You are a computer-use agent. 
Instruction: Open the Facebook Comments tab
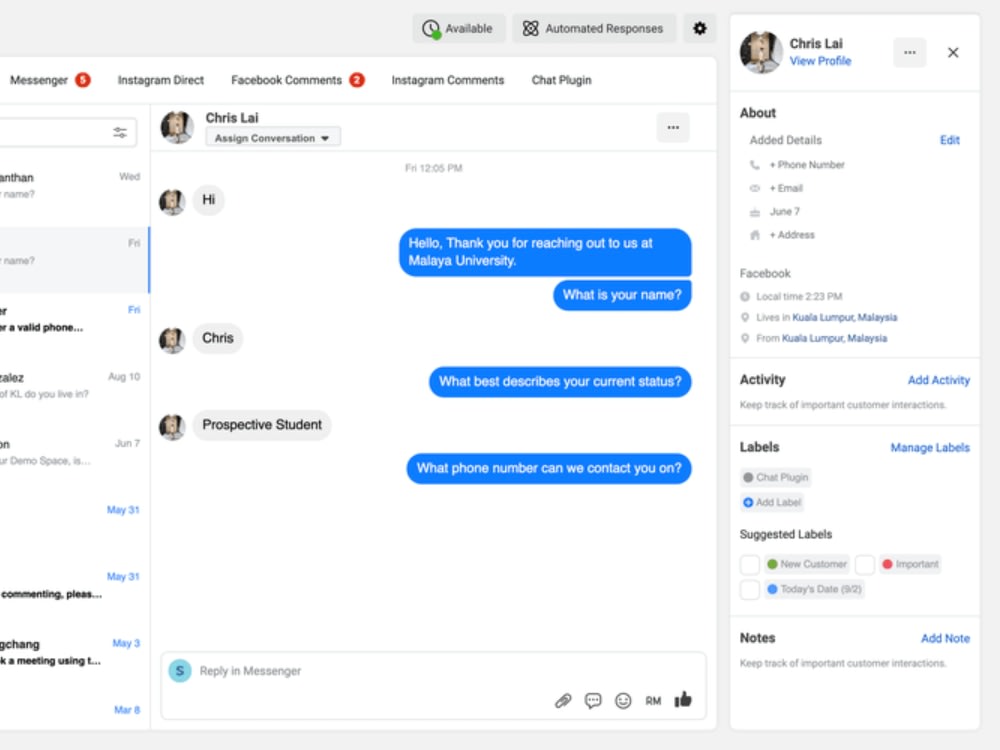[286, 80]
